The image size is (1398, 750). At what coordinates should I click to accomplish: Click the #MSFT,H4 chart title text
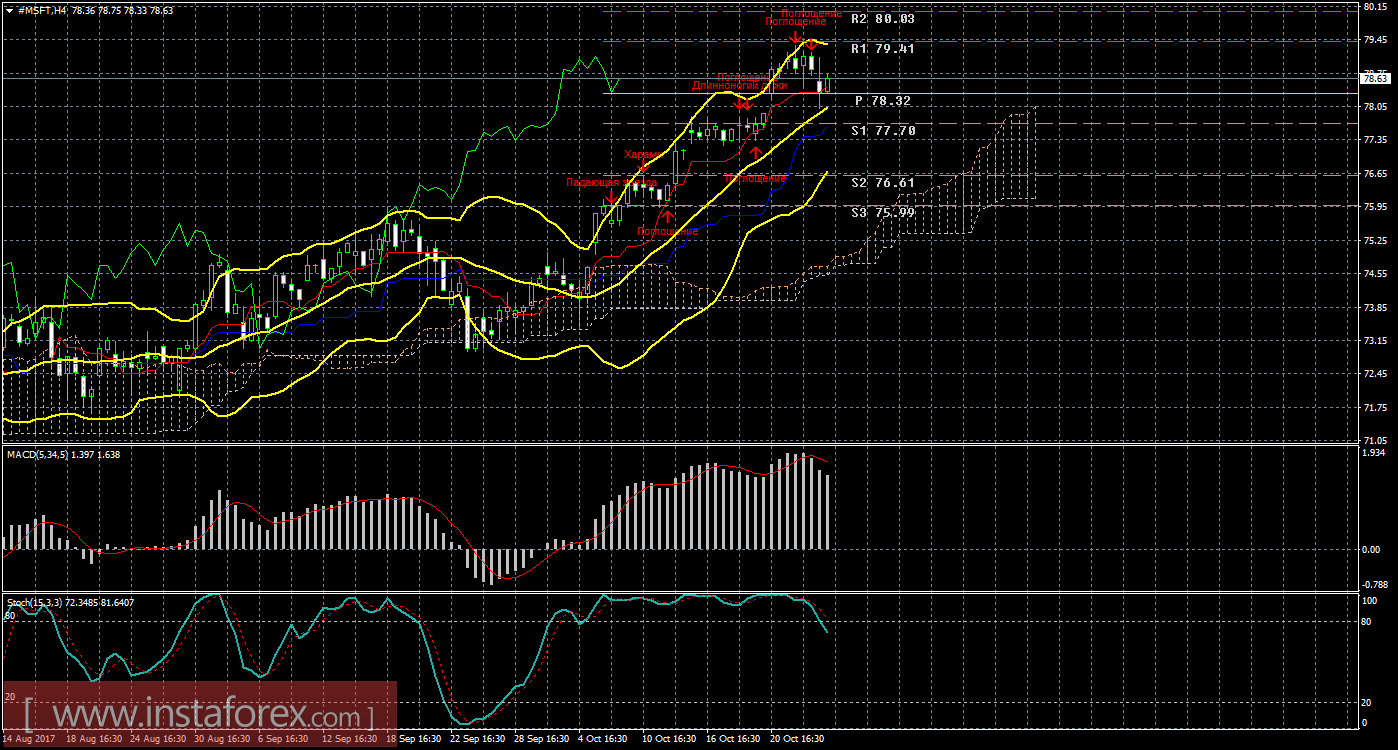point(50,9)
